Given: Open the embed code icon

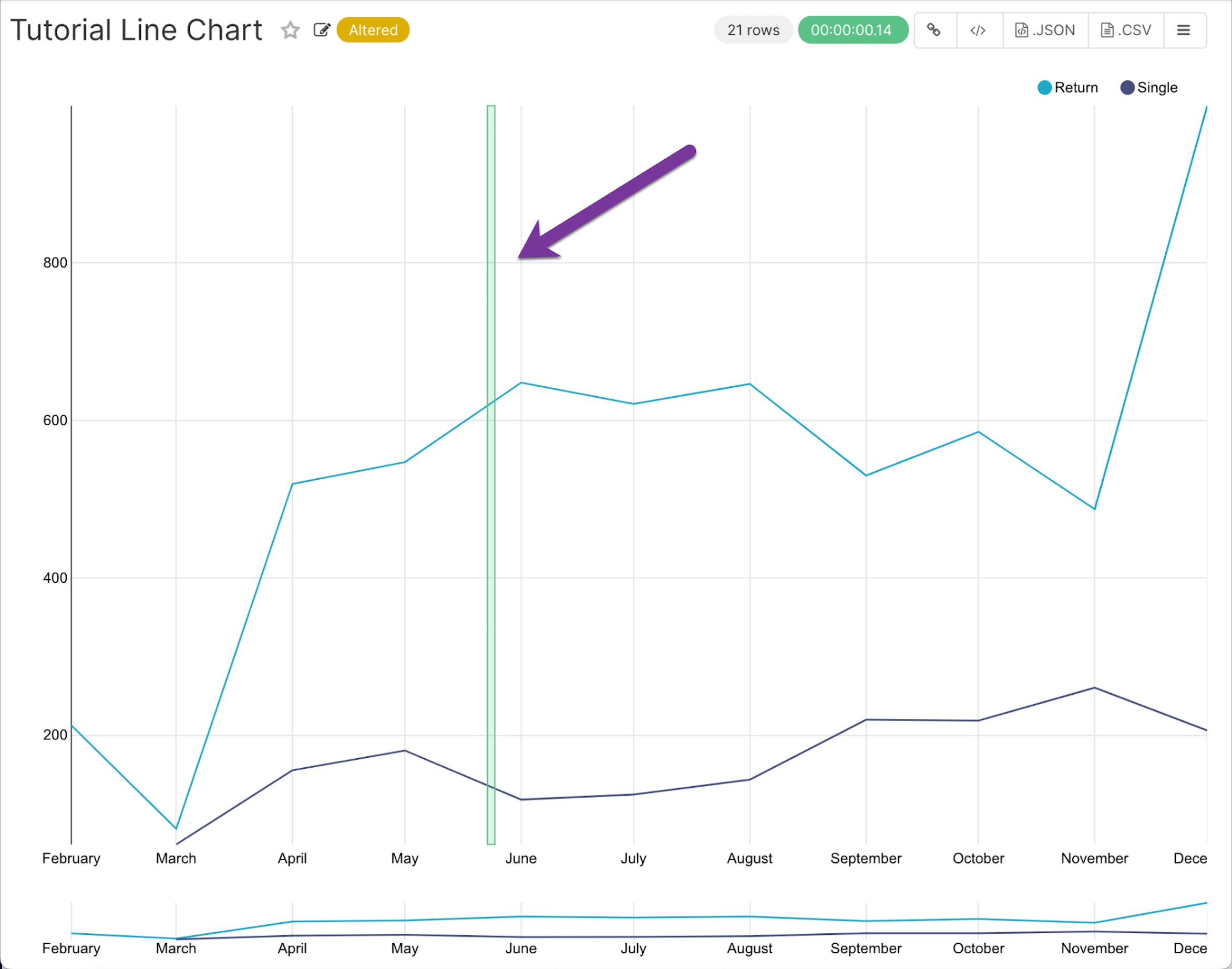Looking at the screenshot, I should (x=978, y=30).
